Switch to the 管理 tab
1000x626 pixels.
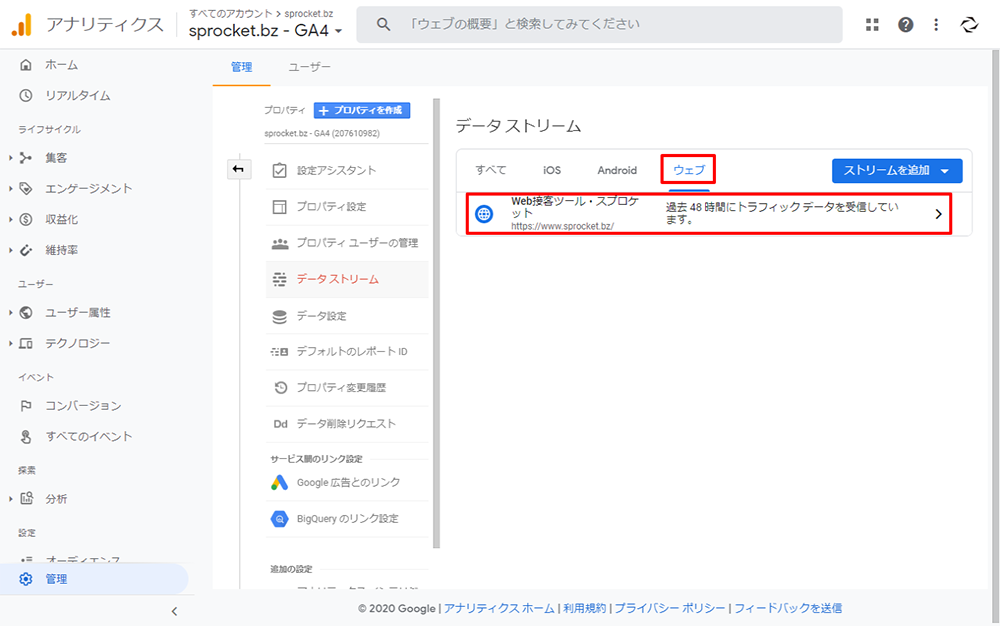click(241, 68)
